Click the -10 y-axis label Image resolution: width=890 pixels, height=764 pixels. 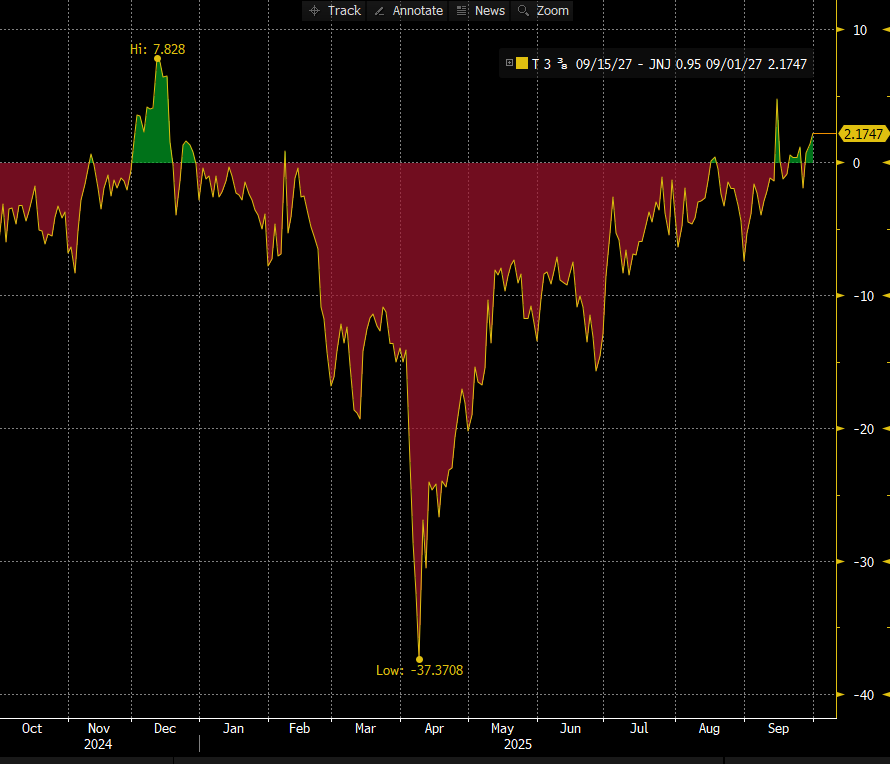[x=863, y=296]
